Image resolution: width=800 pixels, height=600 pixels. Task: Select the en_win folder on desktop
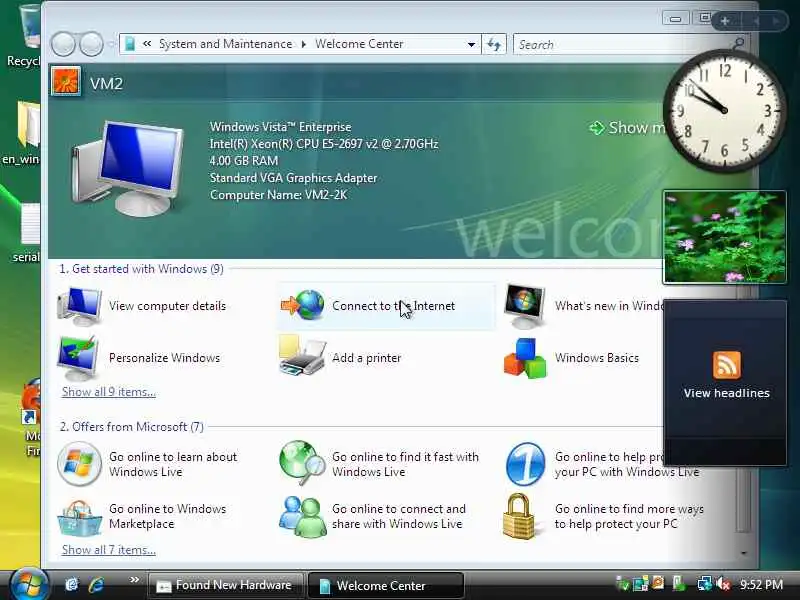(21, 134)
